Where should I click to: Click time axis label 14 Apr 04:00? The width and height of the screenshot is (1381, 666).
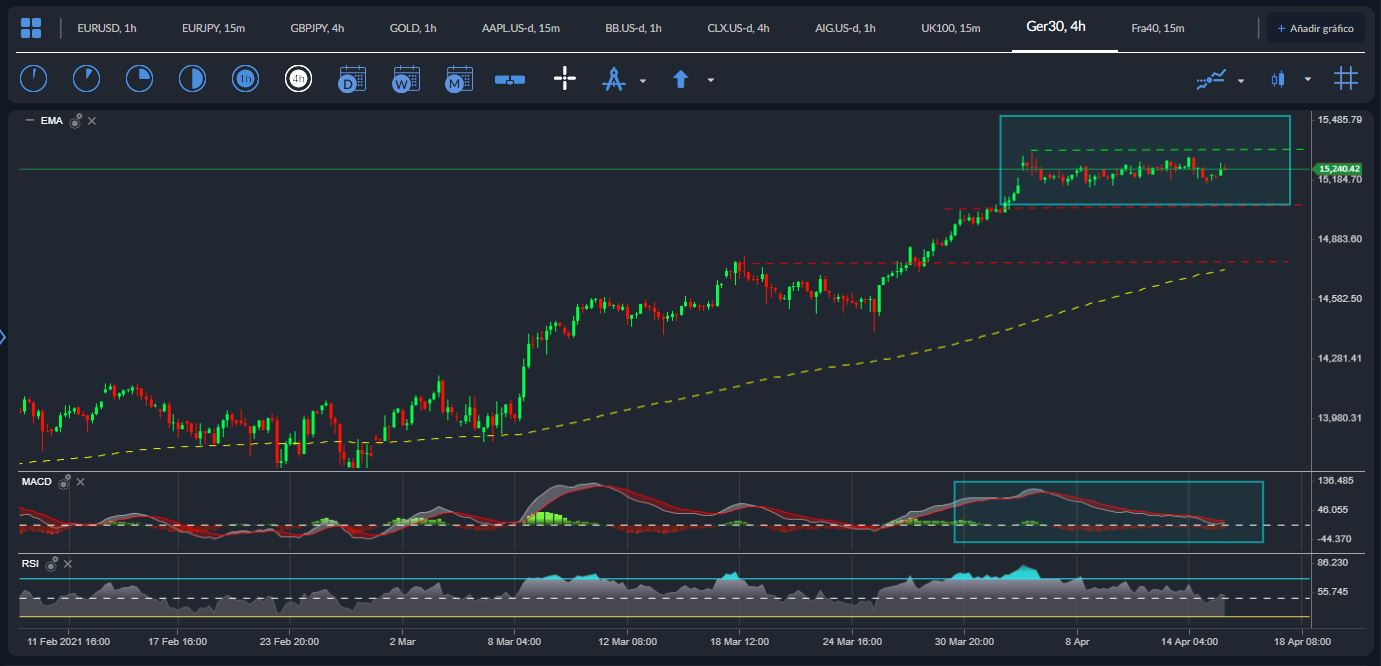pyautogui.click(x=1190, y=641)
